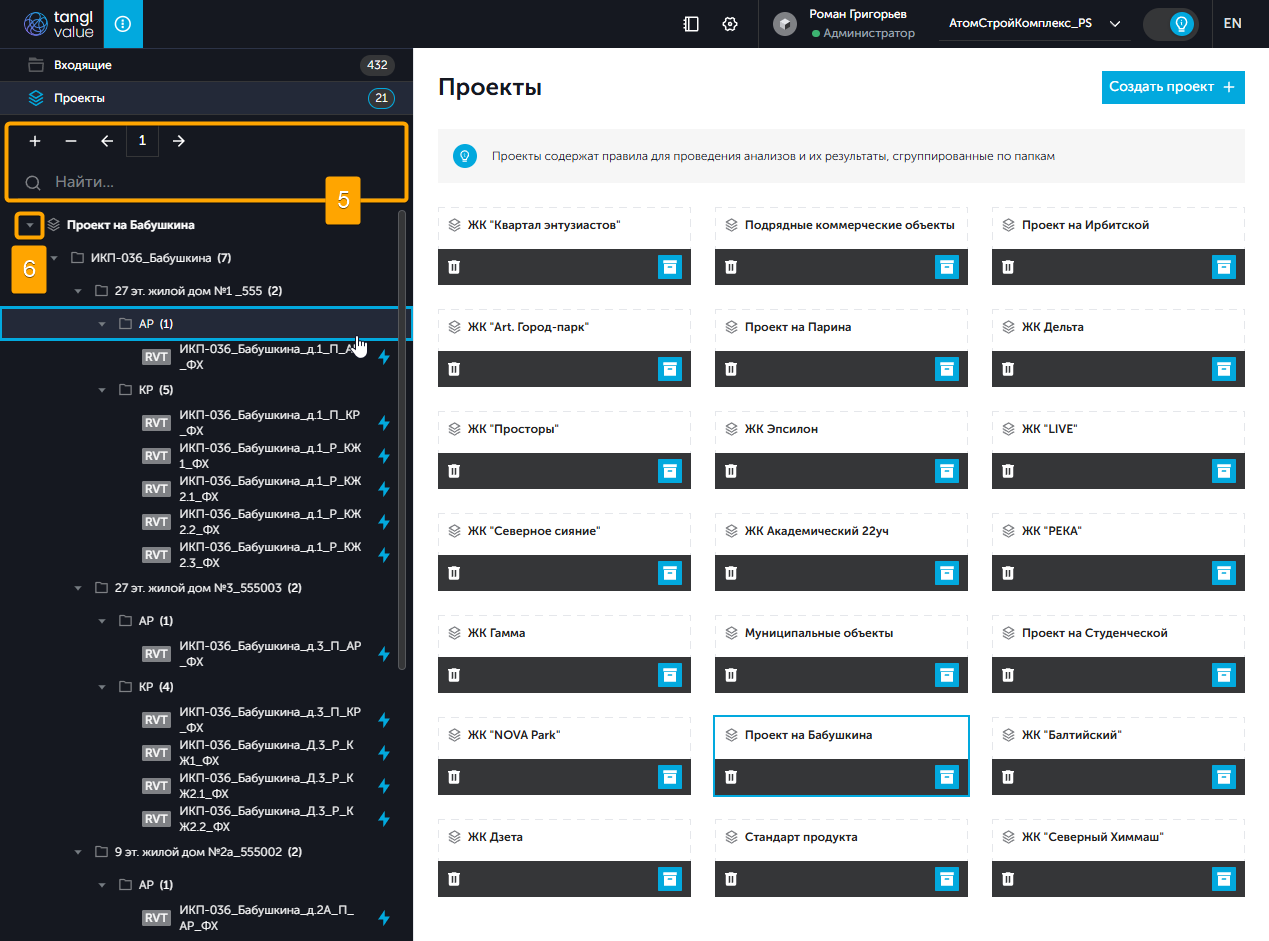Open the documentation panel icon in header

(691, 24)
